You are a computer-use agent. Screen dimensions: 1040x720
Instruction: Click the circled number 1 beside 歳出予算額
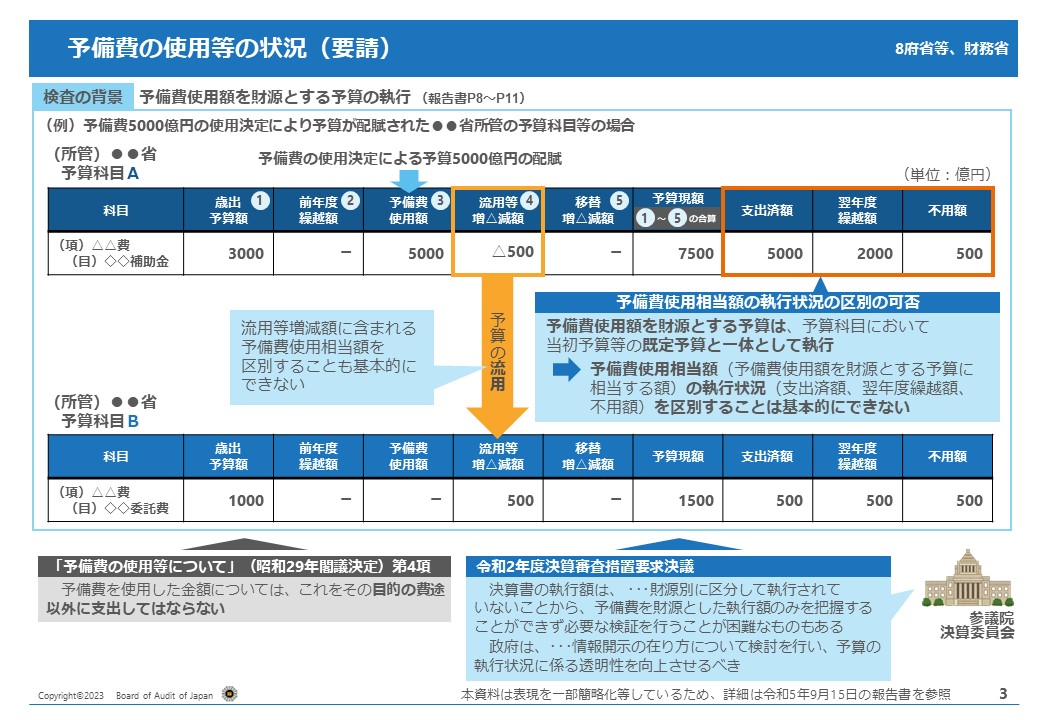[x=260, y=200]
